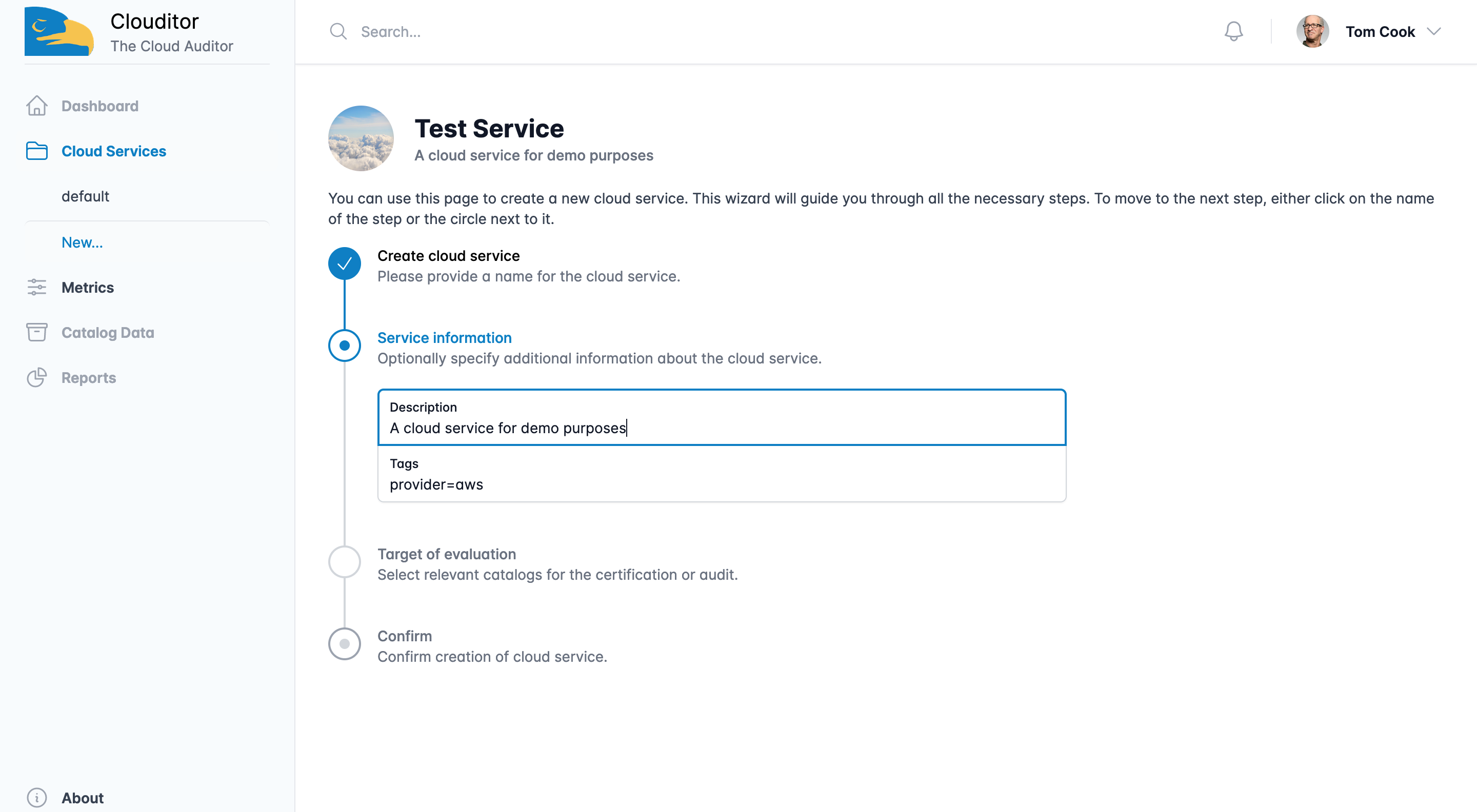Click the Test Service heading
Screen dimensions: 1477x812
point(489,128)
